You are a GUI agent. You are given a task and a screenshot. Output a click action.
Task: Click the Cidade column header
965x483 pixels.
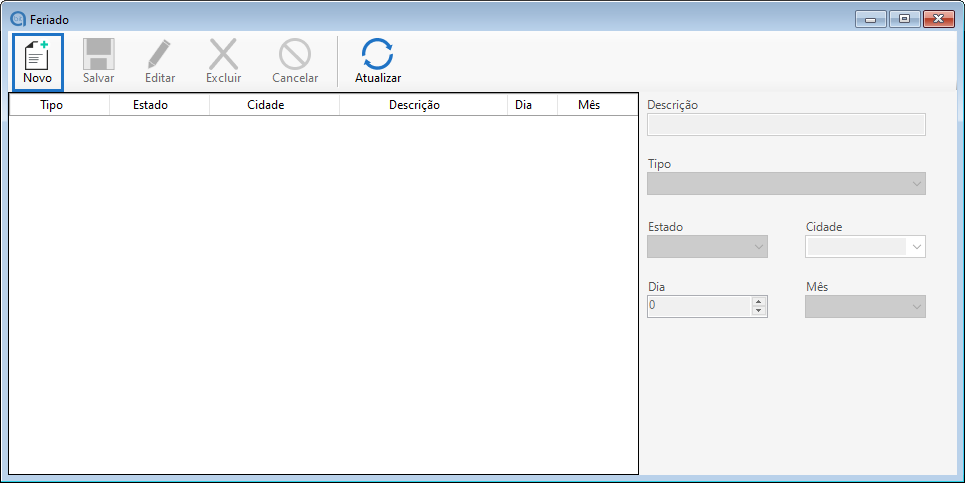pos(266,105)
